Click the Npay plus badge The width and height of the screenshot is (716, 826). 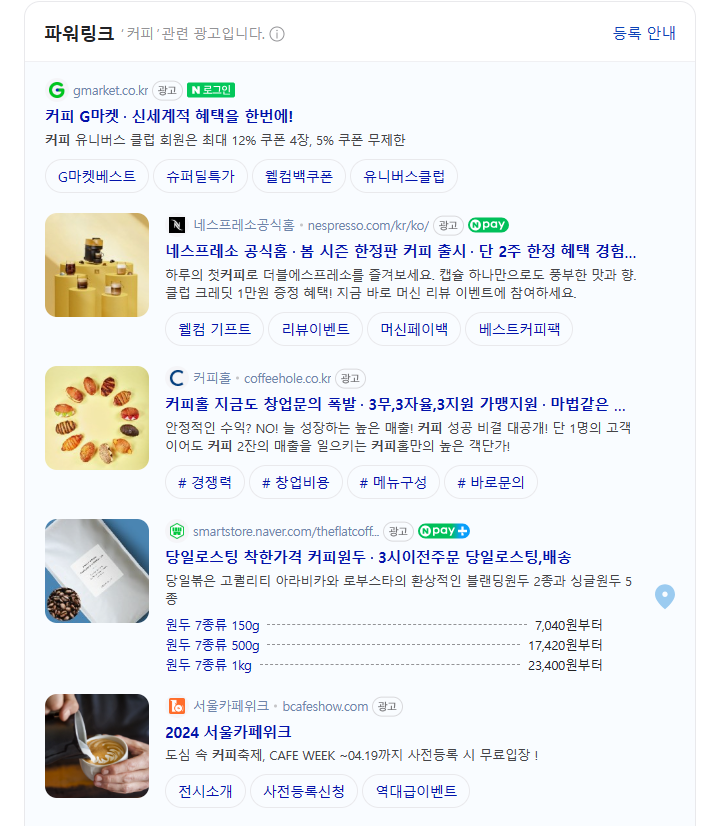click(444, 531)
